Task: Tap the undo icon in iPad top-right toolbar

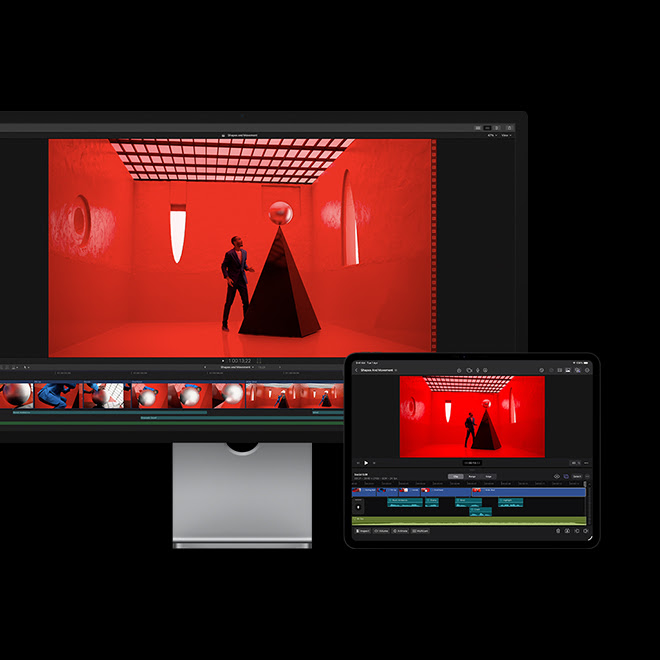Action: tap(542, 370)
